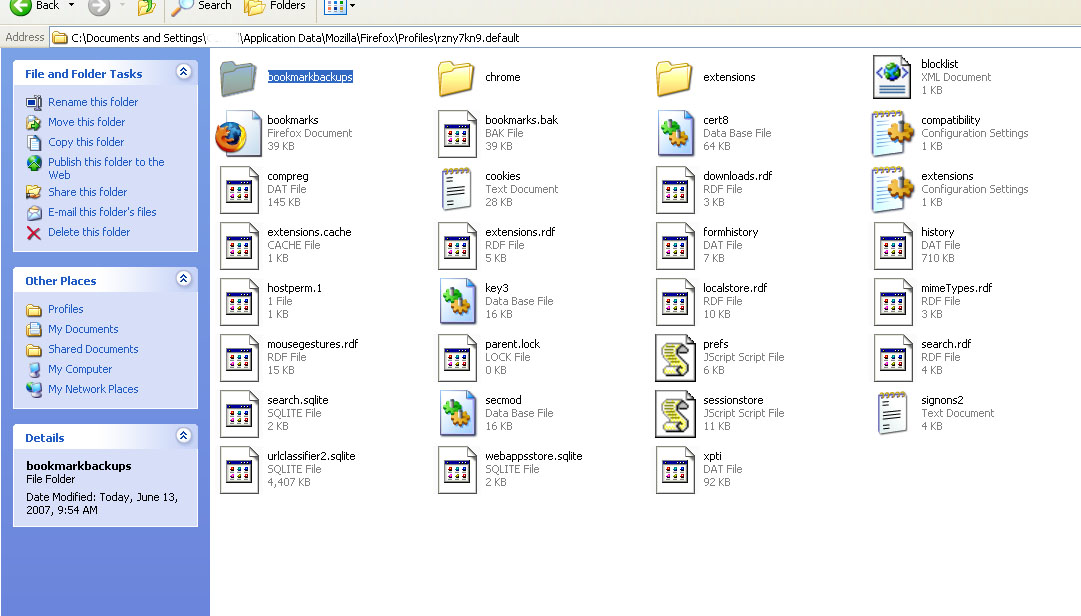Select the cookies Text Document icon
This screenshot has width=1081, height=616.
pos(457,190)
